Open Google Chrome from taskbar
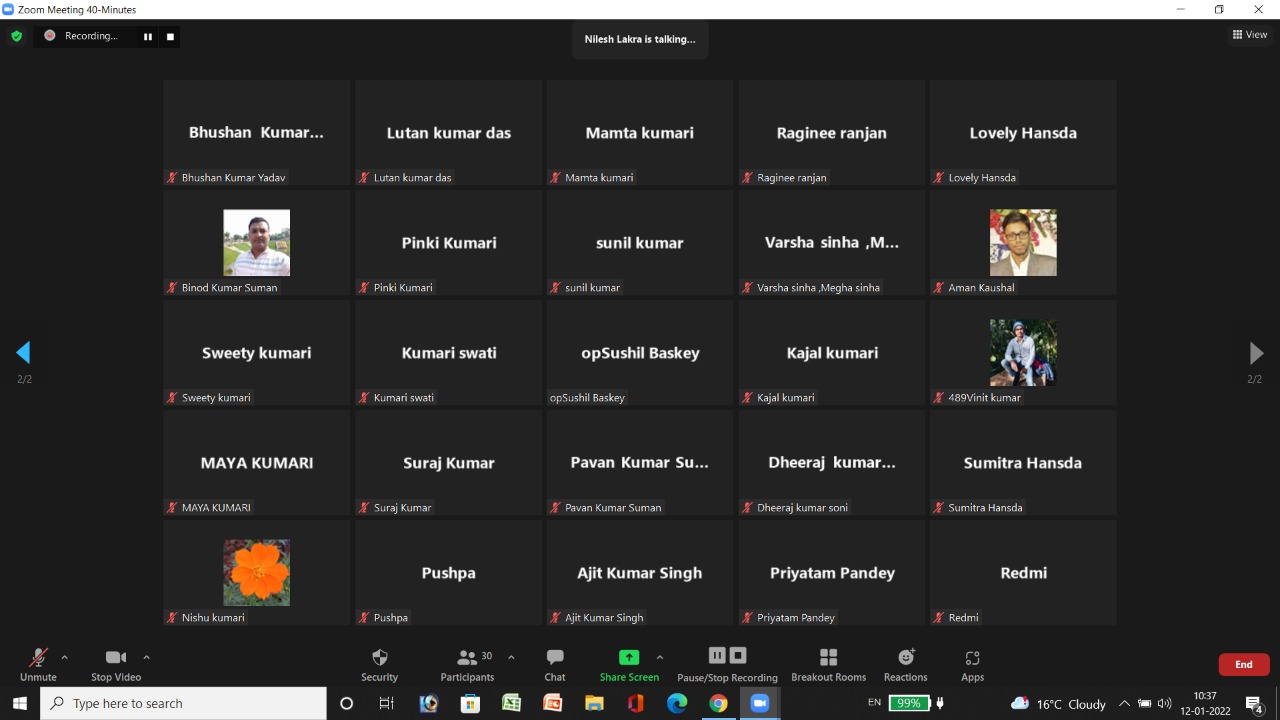This screenshot has width=1280, height=720. [x=718, y=703]
